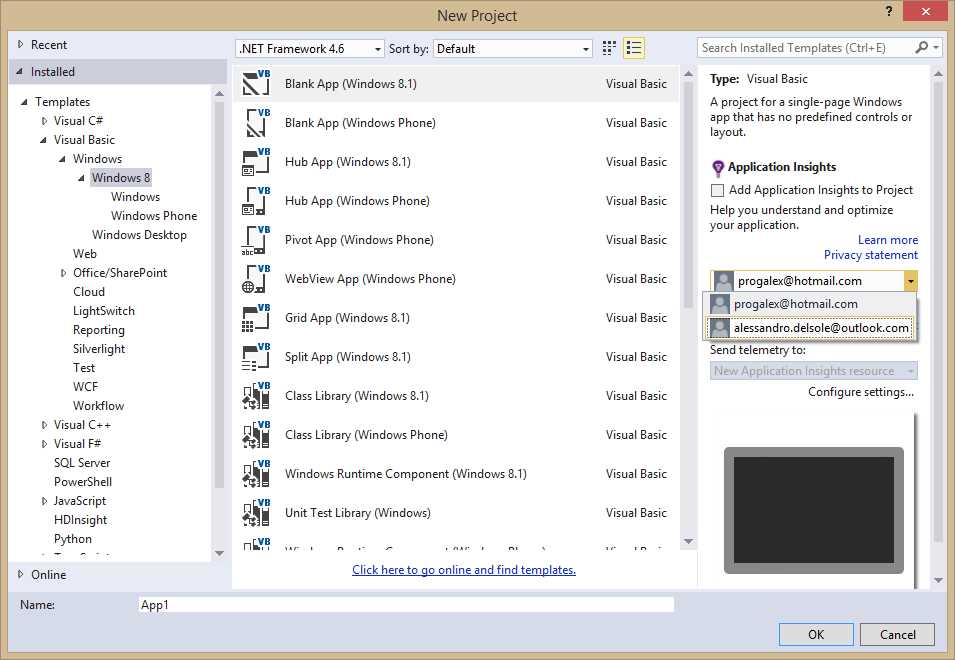Expand the Visual C++ templates node

pos(44,424)
